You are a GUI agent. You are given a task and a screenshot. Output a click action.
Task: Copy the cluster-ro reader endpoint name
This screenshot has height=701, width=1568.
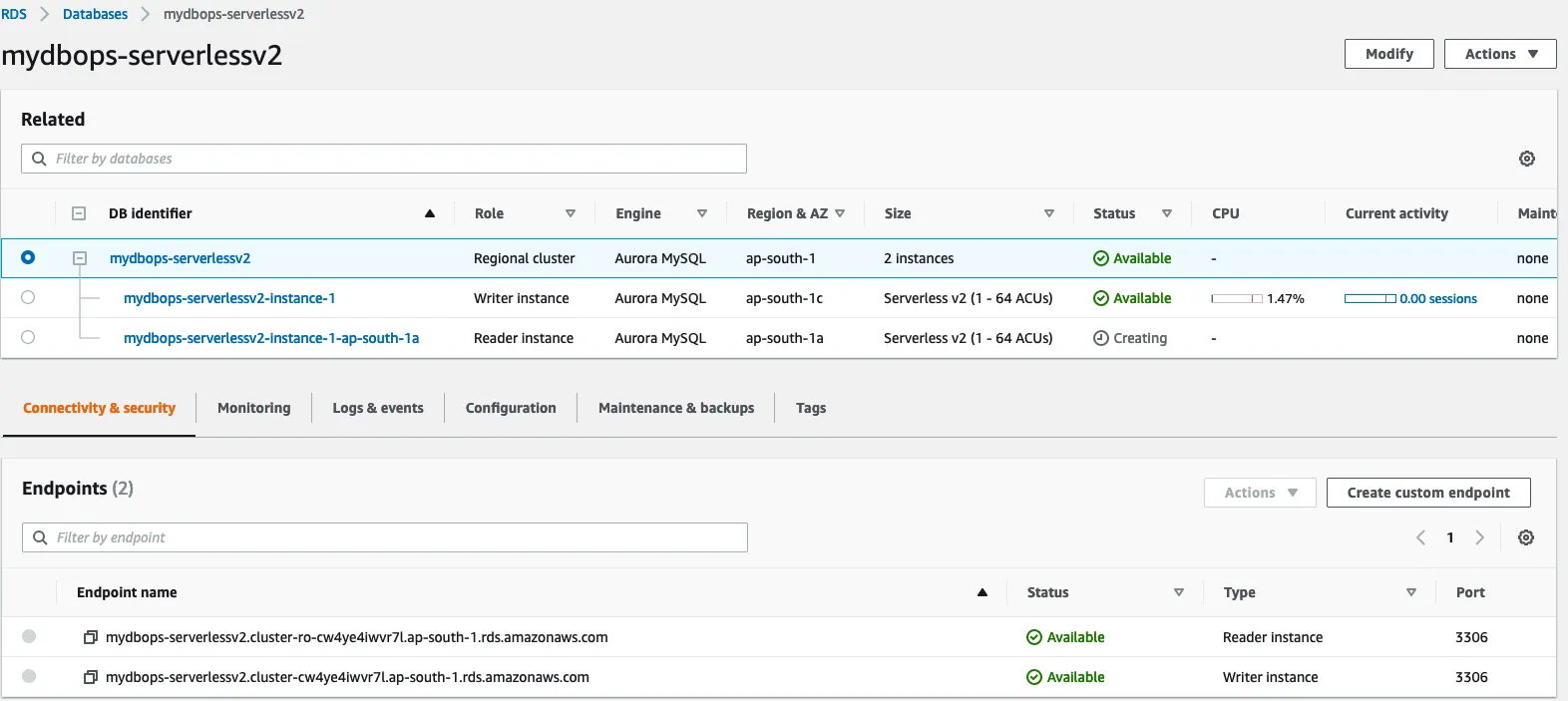click(x=91, y=637)
